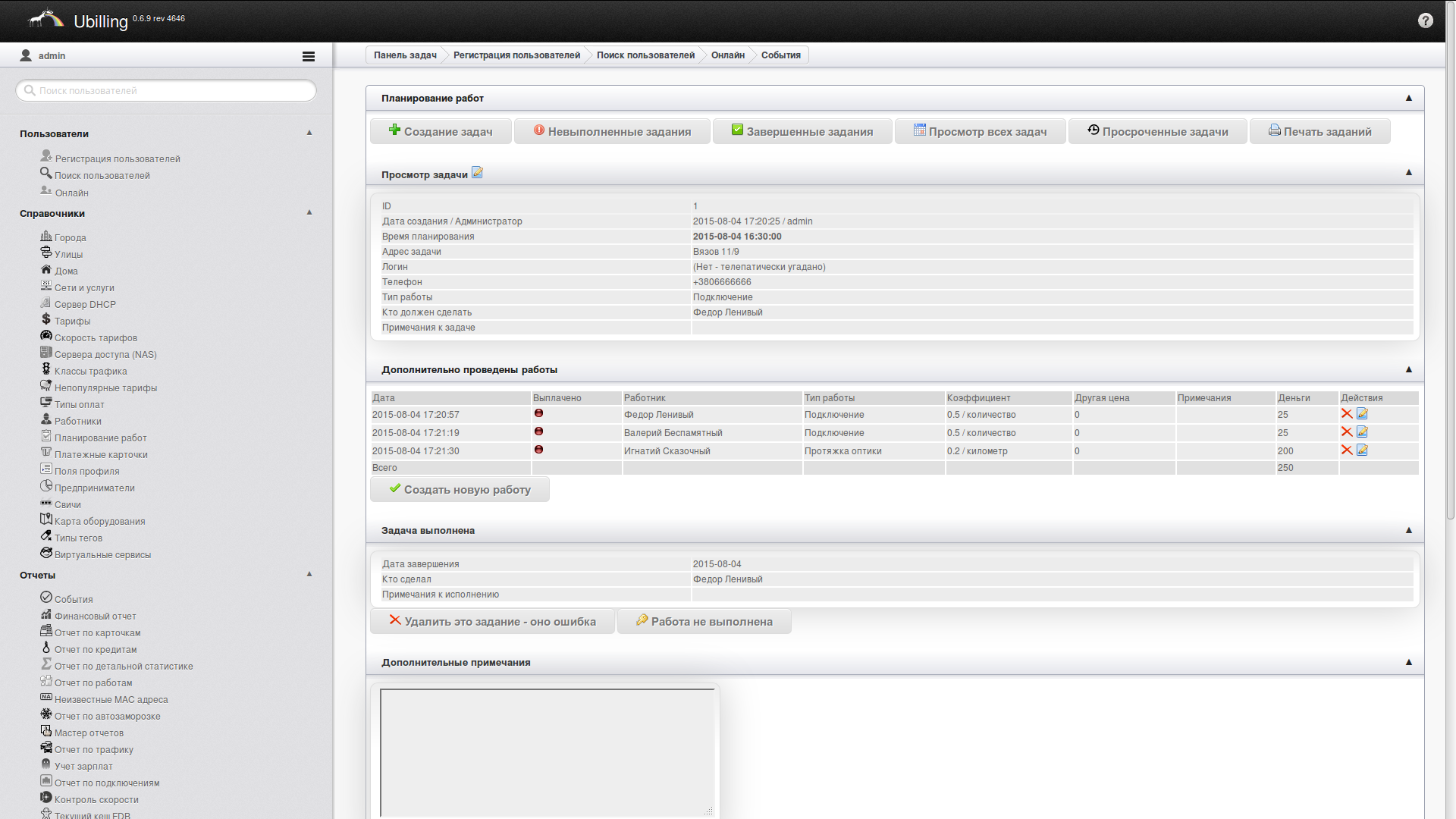Delete the Игнатий Сказочный work row
The image size is (1456, 819).
pos(1346,450)
